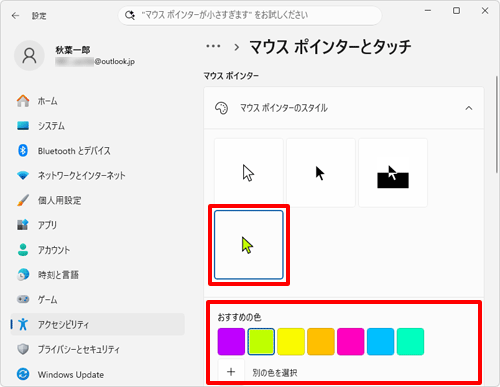500x387 pixels.
Task: Click the Bluetooth icon in the sidebar
Action: coord(23,151)
